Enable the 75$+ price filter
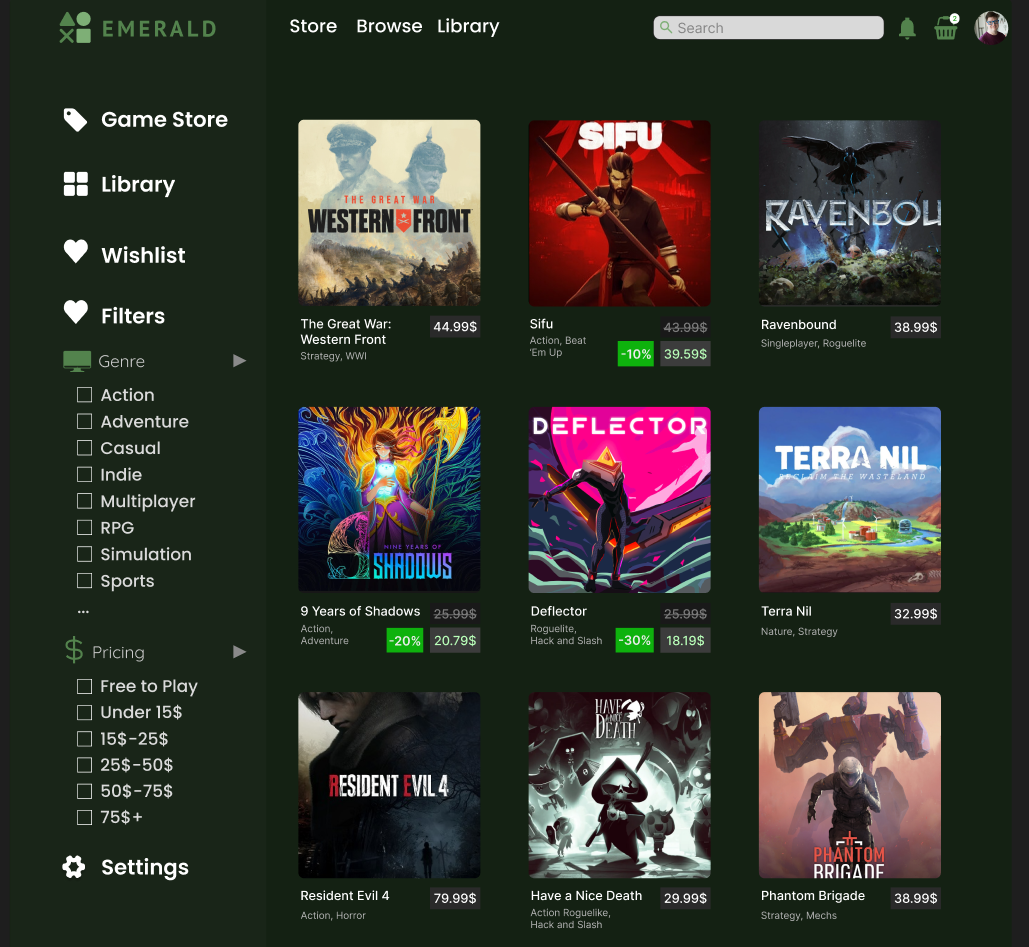This screenshot has height=947, width=1029. point(84,817)
